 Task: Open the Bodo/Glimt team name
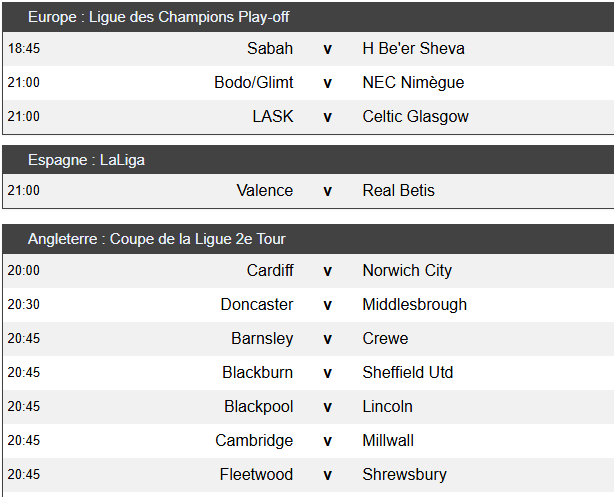(253, 83)
